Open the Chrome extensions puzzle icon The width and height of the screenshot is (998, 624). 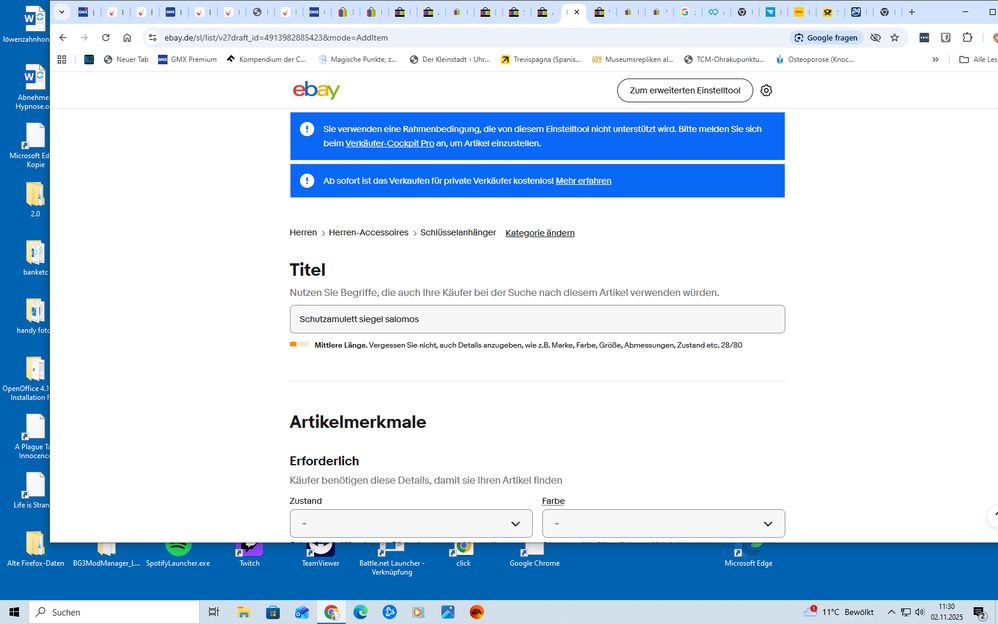coord(967,37)
